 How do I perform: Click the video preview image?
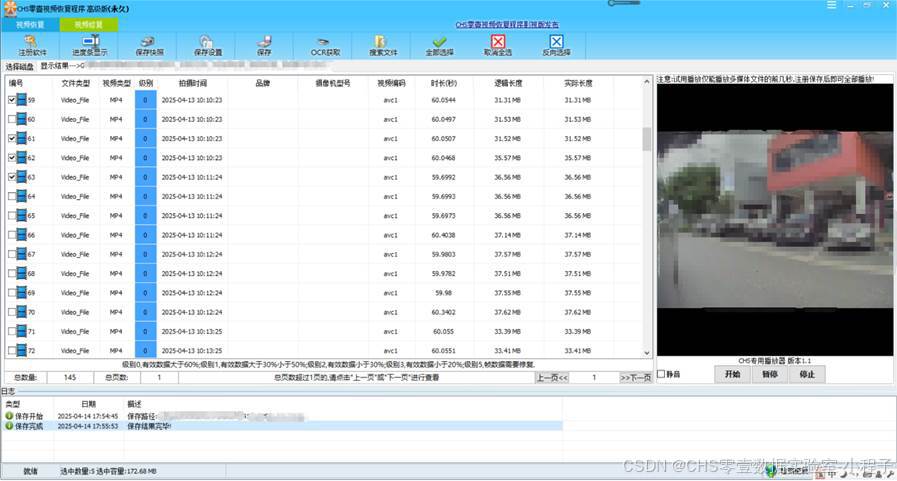coord(775,220)
